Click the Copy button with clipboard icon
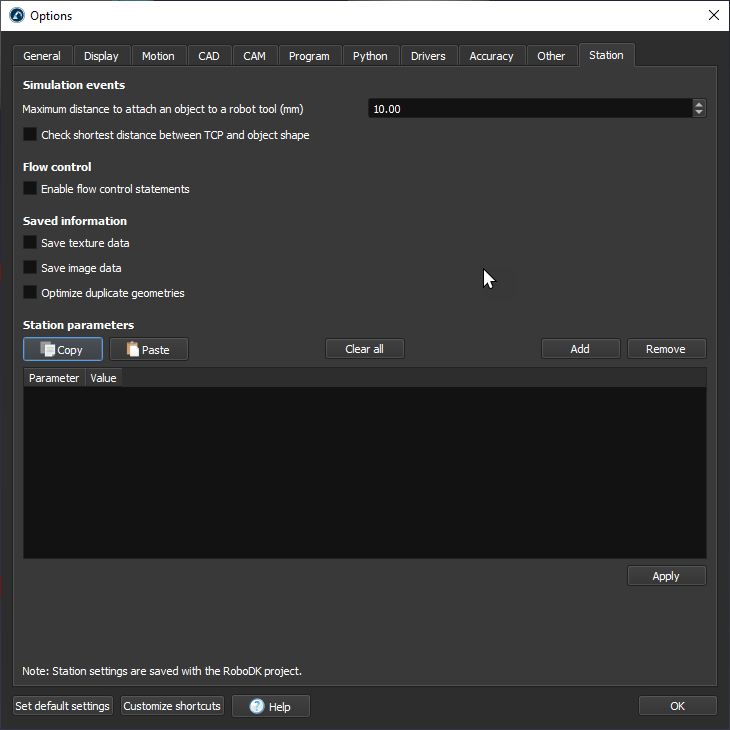730x730 pixels. [x=62, y=349]
